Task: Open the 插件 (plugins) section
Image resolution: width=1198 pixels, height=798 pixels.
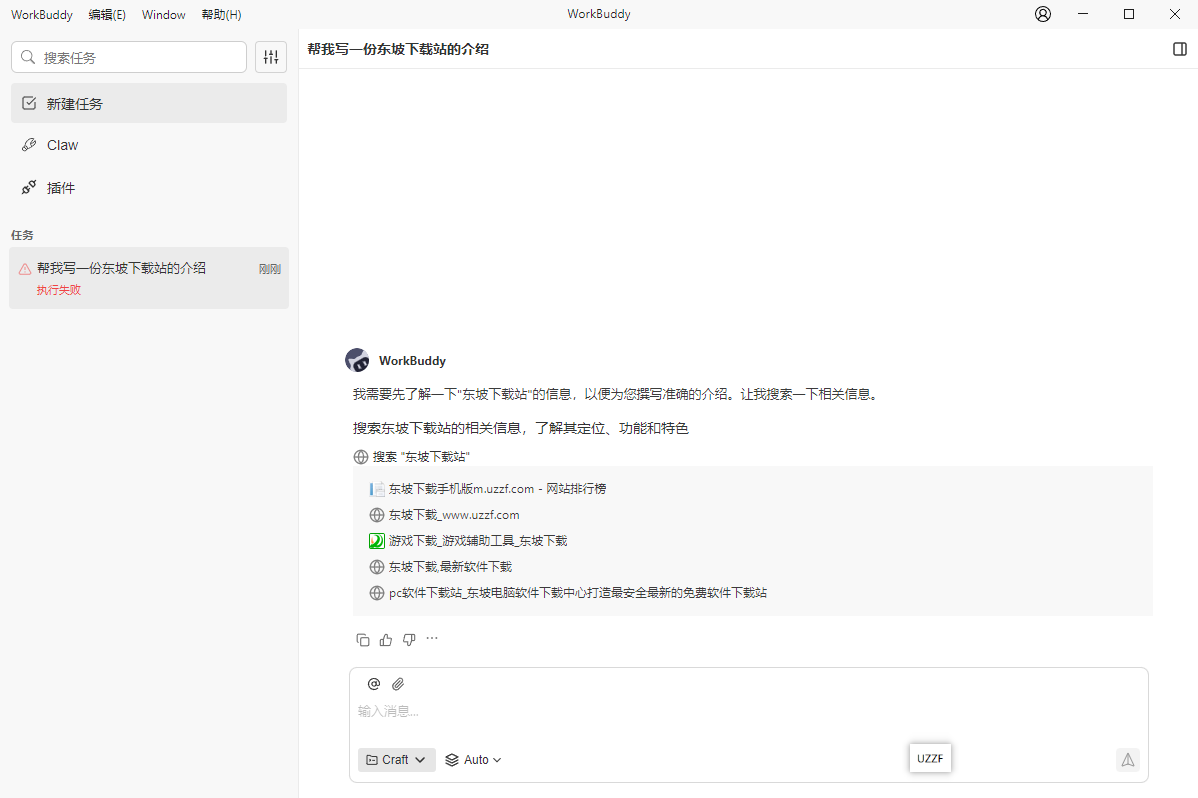Action: tap(63, 187)
